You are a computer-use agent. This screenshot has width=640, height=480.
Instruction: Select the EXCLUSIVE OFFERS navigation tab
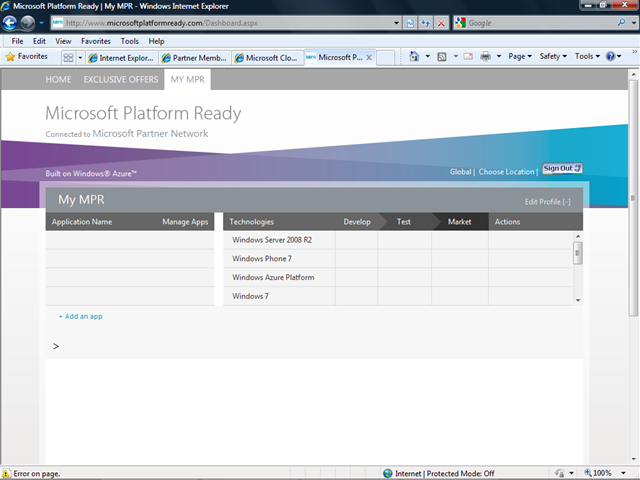pos(120,79)
